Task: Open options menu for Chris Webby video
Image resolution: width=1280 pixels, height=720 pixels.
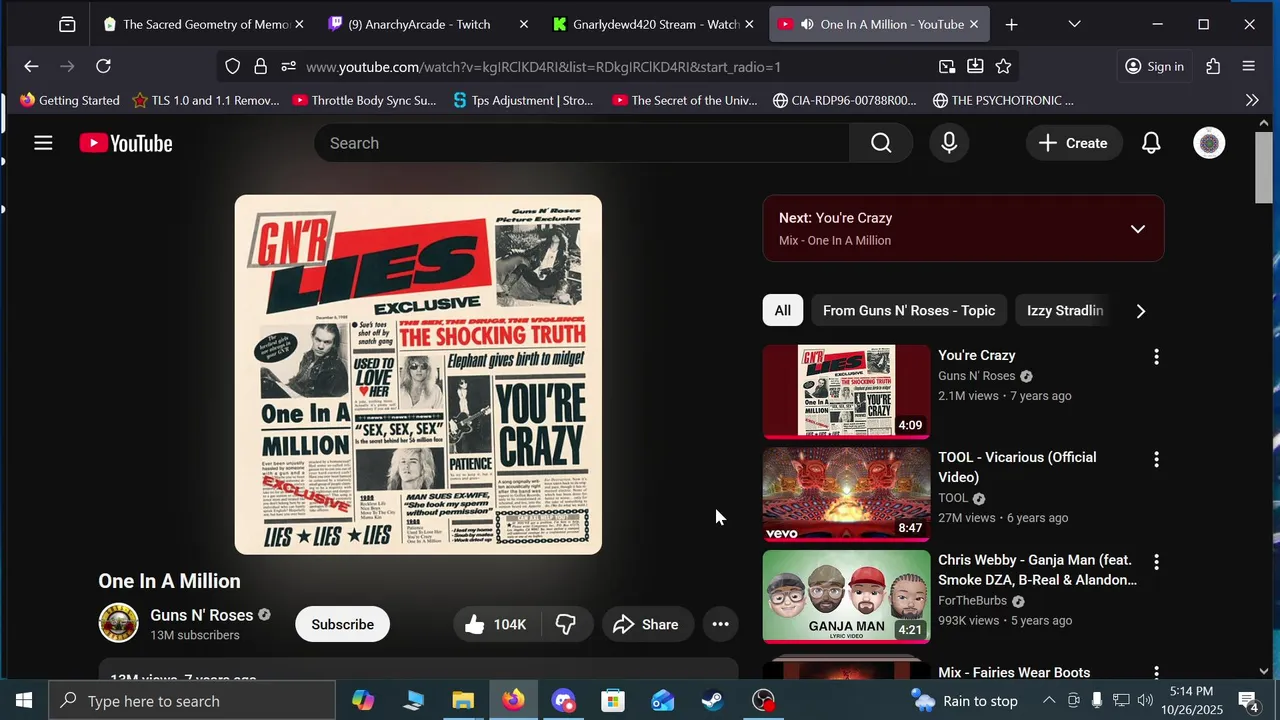Action: [x=1156, y=562]
